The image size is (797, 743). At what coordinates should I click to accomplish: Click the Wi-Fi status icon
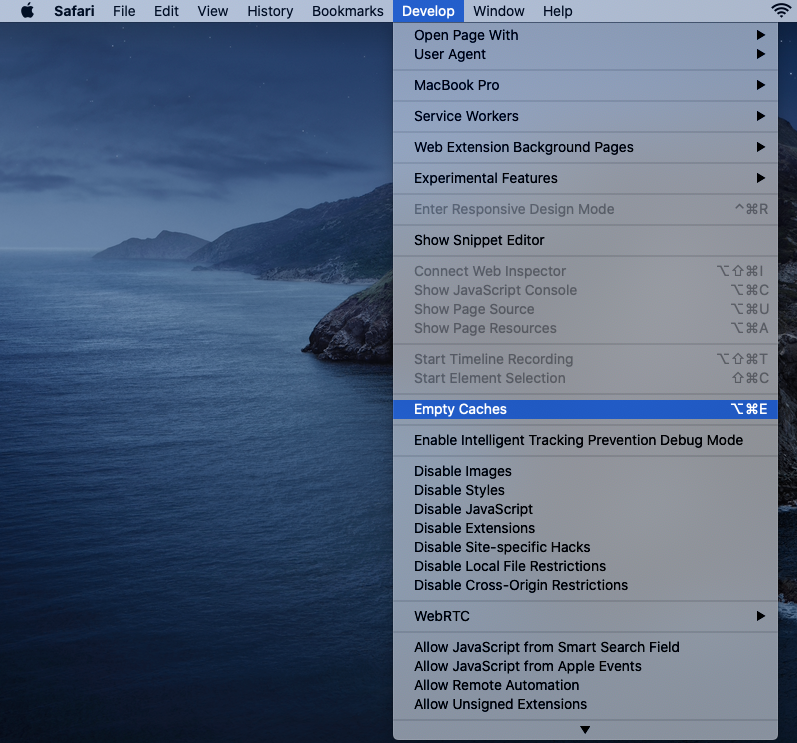click(x=781, y=10)
